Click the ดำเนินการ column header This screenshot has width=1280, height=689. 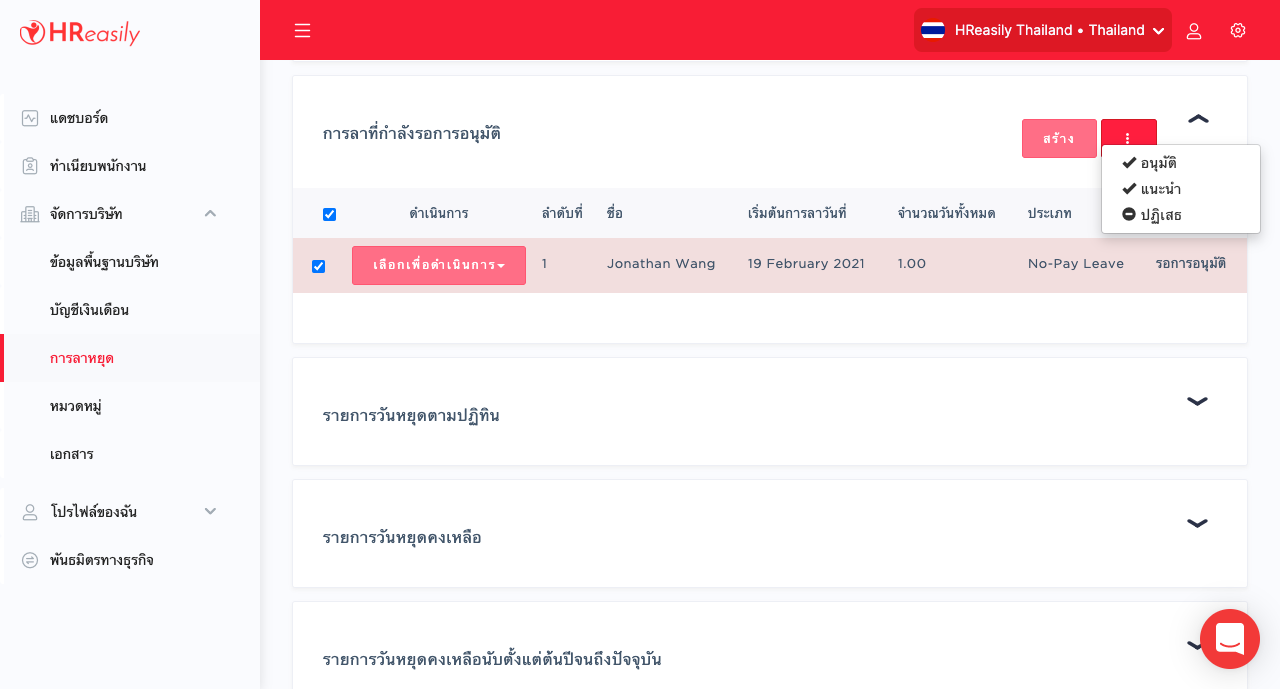pos(439,214)
